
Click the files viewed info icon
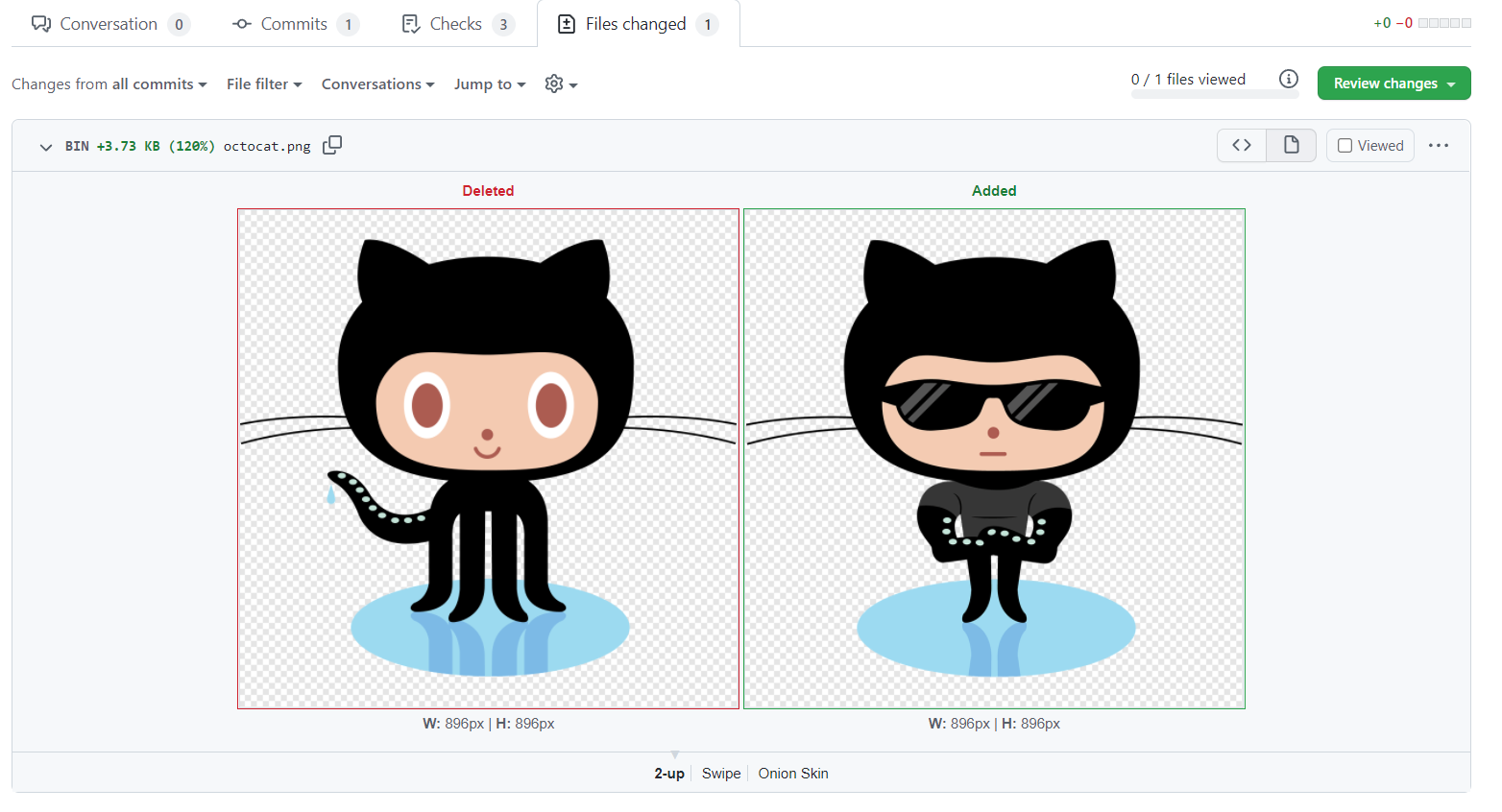pos(1288,79)
